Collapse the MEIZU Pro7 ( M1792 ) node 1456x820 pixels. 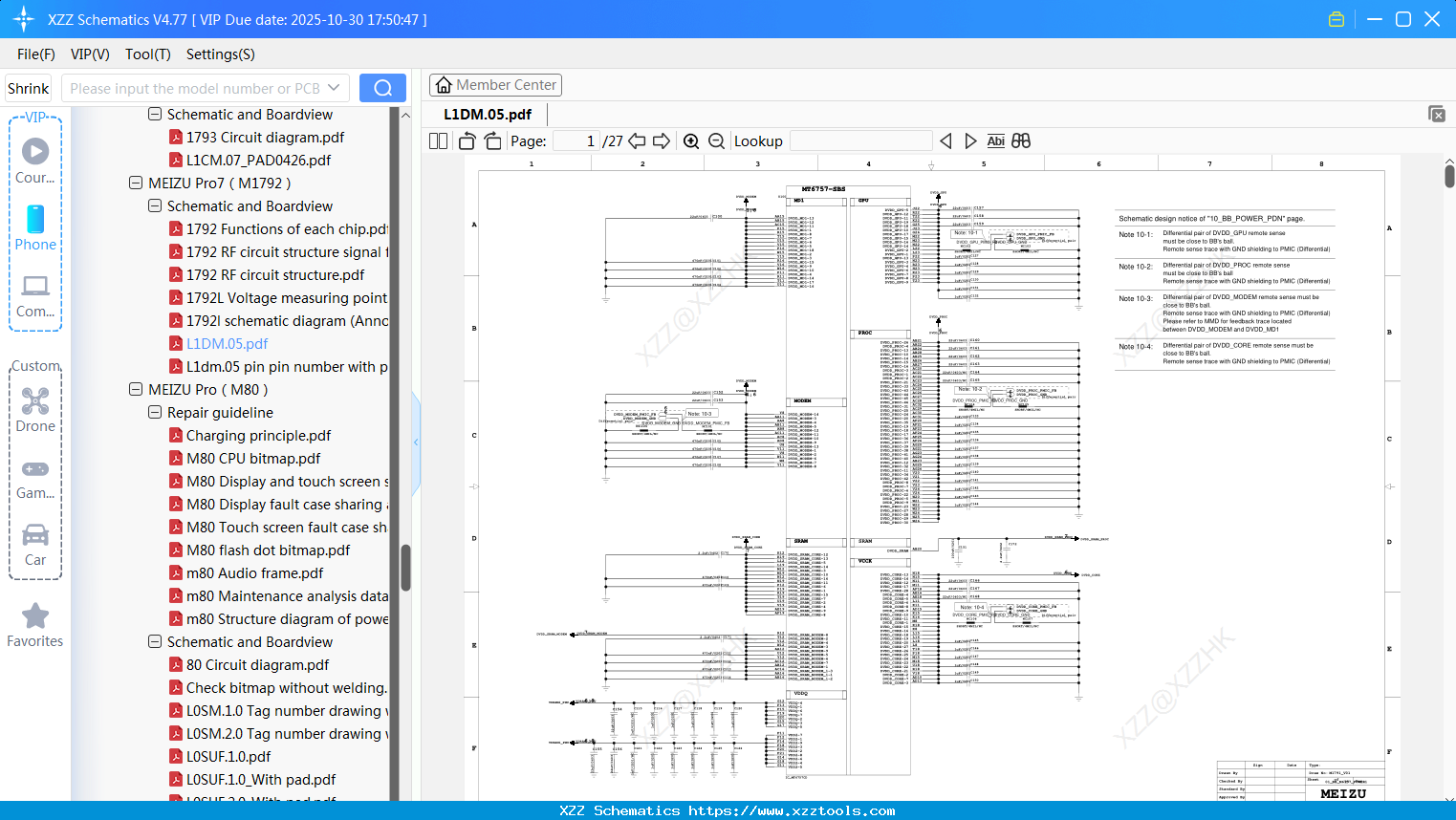tap(136, 183)
